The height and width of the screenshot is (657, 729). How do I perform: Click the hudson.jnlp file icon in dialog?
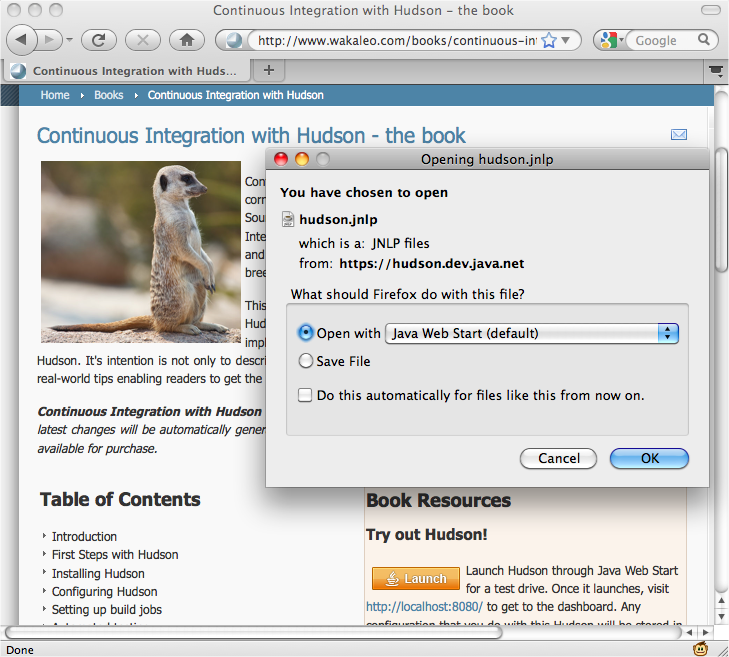click(288, 219)
